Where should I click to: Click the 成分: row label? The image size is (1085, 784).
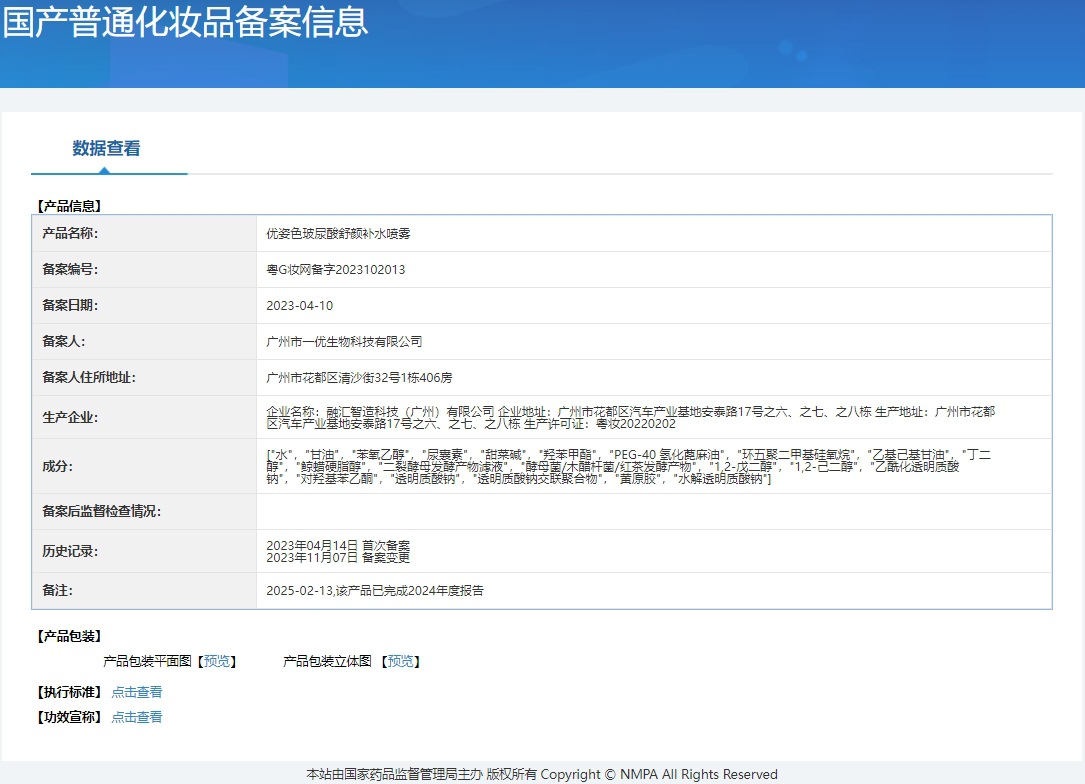57,466
